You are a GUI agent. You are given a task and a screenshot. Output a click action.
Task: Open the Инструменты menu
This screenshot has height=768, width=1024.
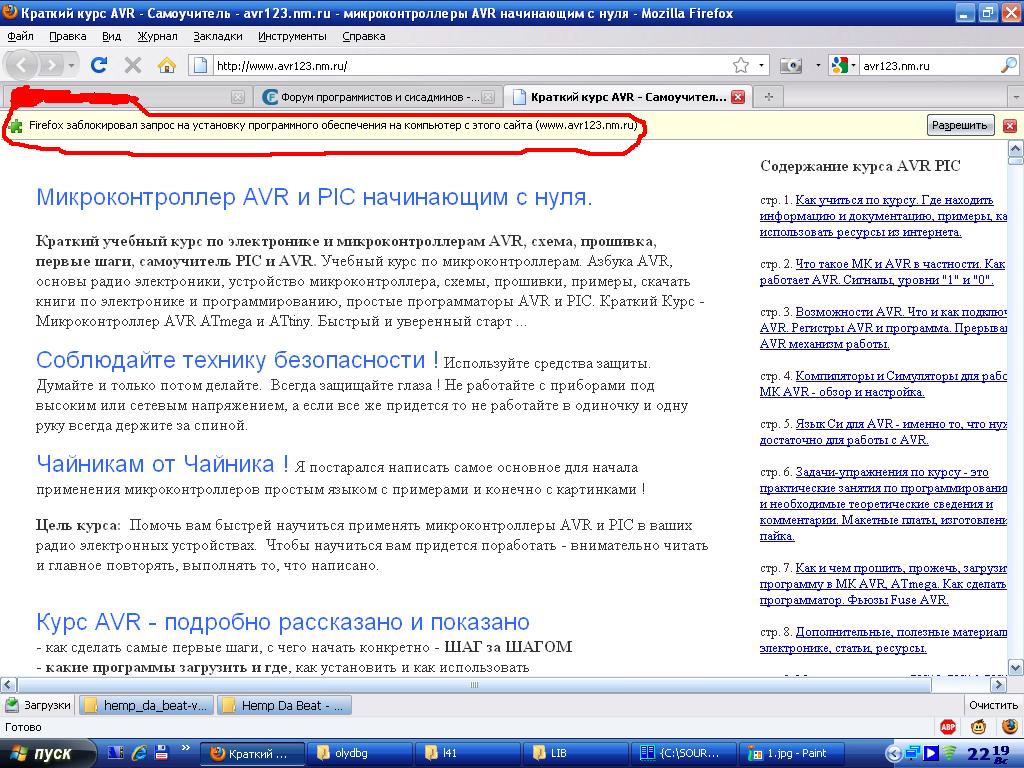pos(293,37)
